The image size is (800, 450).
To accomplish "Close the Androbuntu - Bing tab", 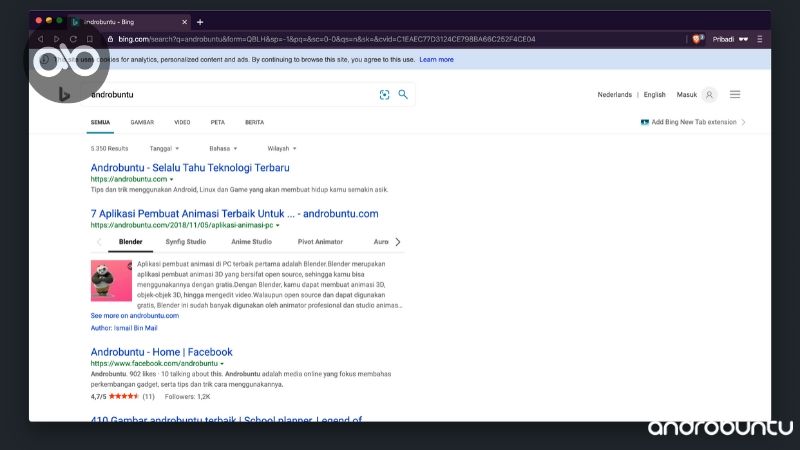I will (x=184, y=22).
